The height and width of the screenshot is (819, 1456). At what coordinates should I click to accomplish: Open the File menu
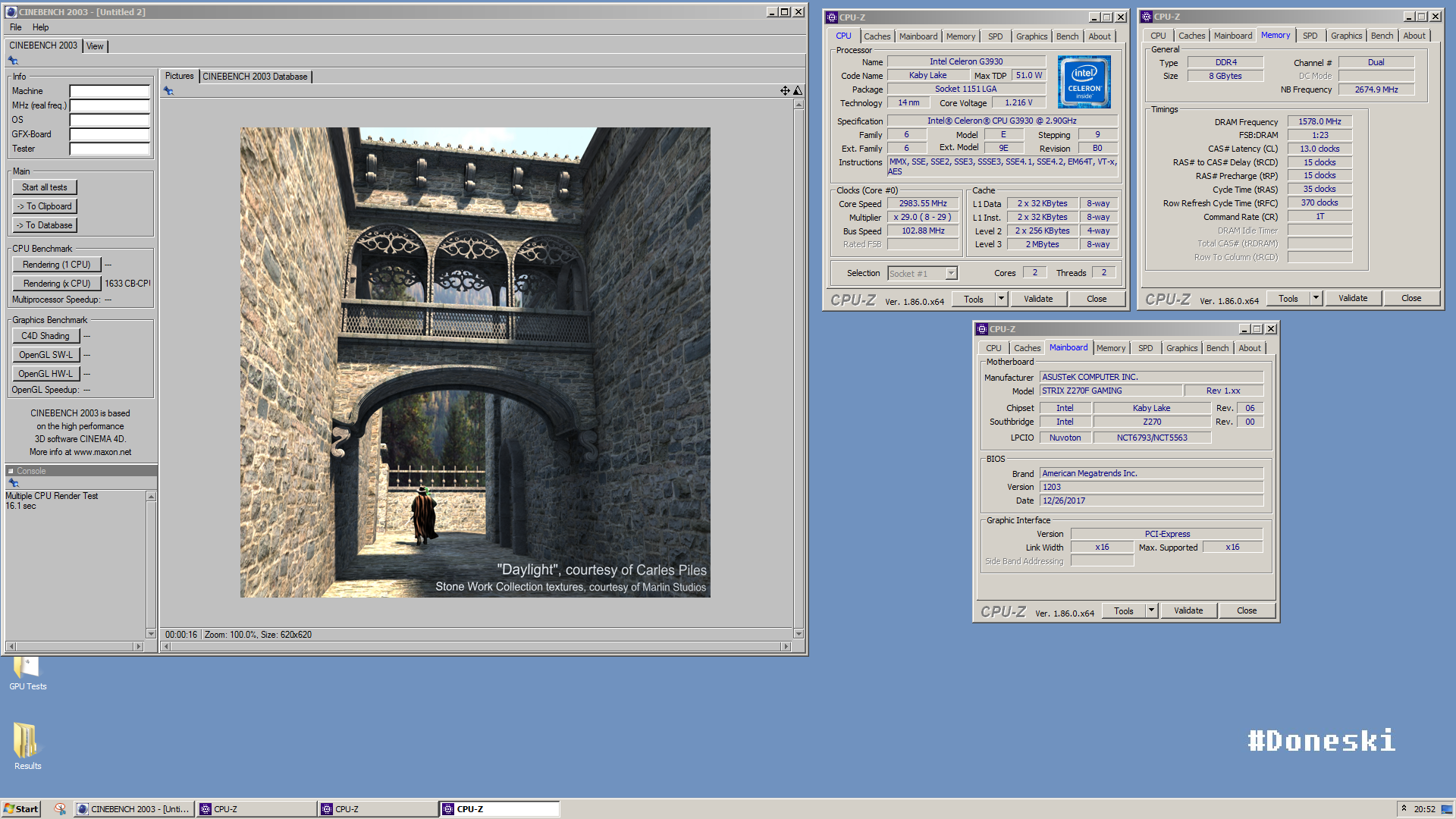(x=15, y=27)
